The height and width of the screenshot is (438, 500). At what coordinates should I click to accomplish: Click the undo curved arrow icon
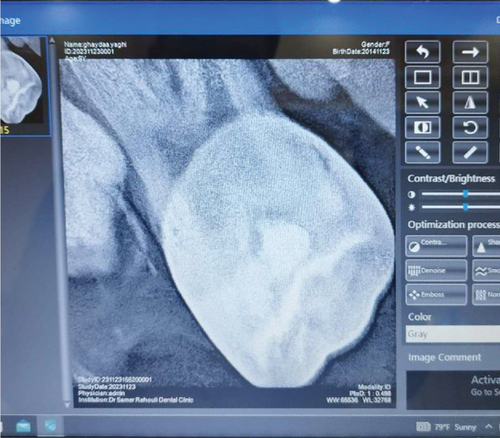pos(422,52)
